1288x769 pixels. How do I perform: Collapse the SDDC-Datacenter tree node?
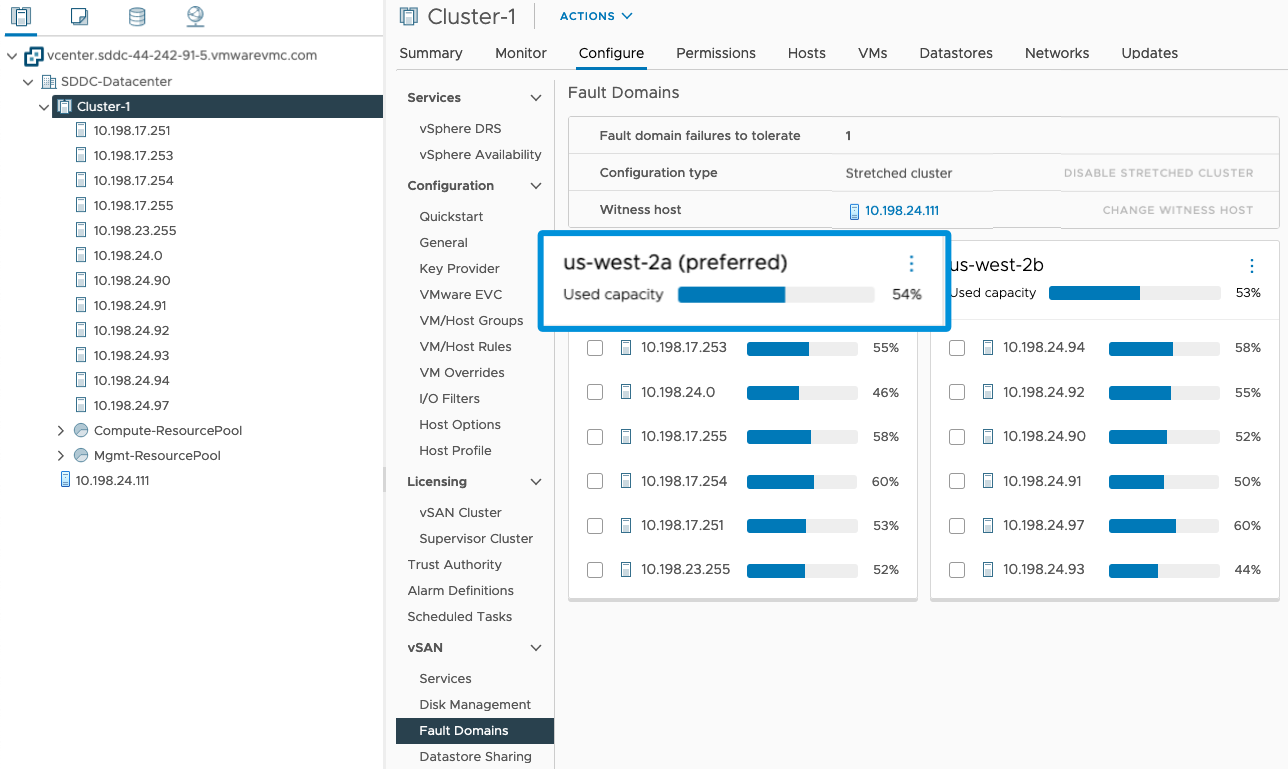point(28,81)
